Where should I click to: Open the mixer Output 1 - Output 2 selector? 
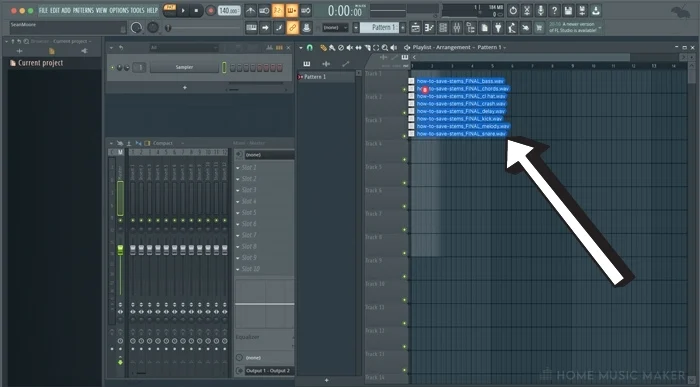click(269, 370)
